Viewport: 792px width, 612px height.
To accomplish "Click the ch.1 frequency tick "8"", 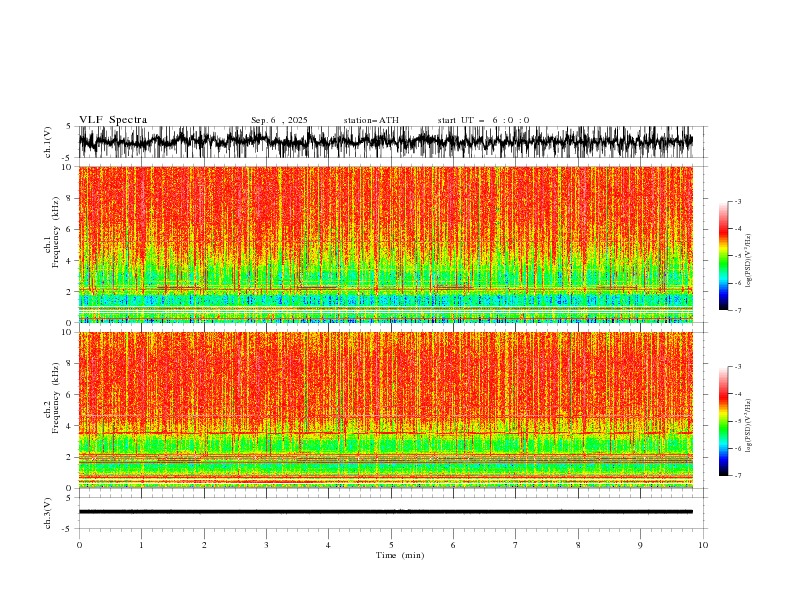I will click(x=70, y=198).
